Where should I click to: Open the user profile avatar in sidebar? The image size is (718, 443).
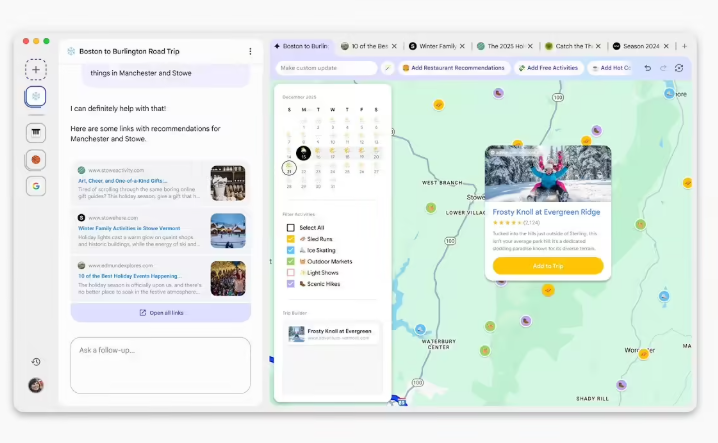tap(36, 385)
